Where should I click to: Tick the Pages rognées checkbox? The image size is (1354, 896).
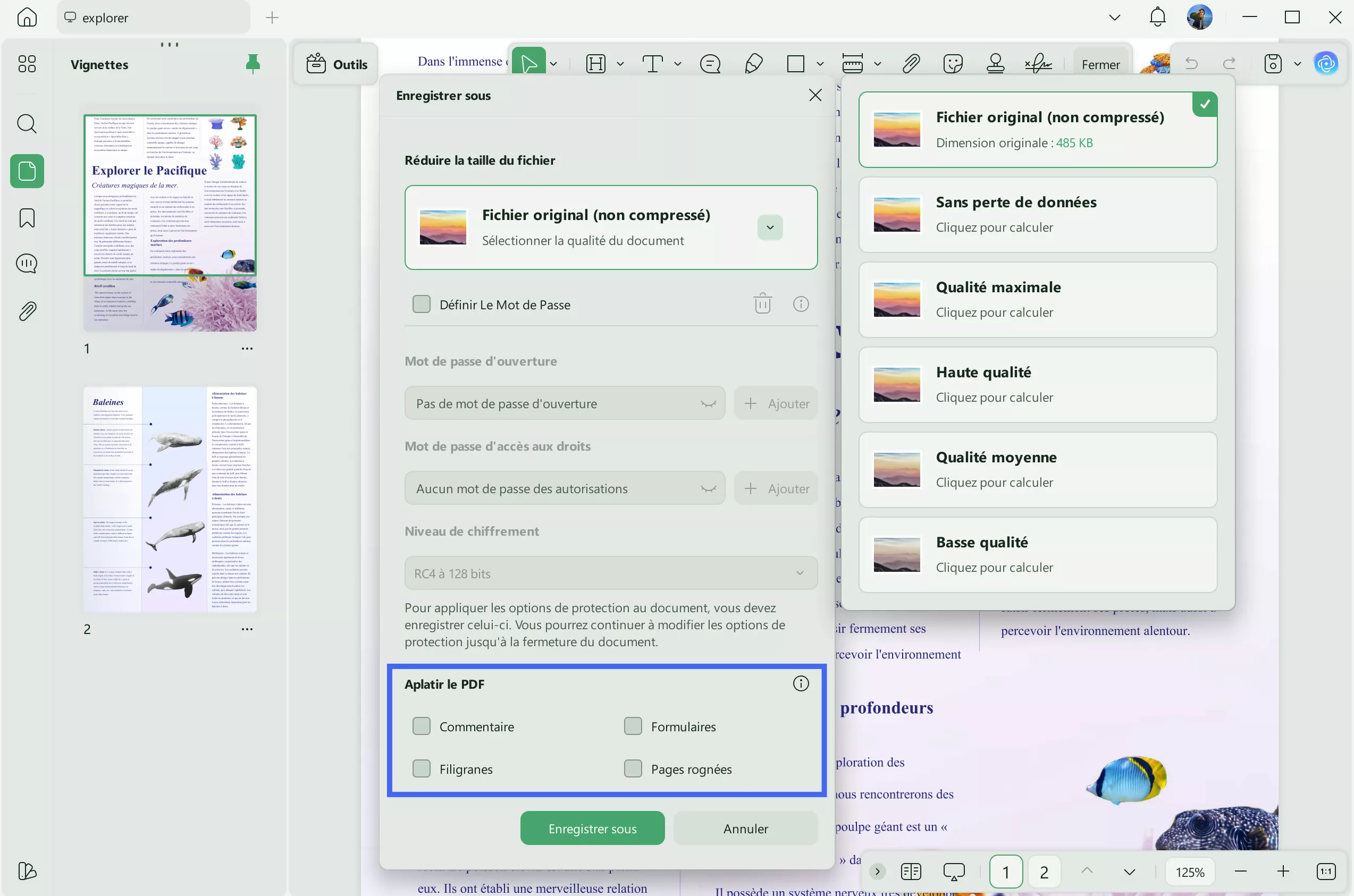point(633,768)
